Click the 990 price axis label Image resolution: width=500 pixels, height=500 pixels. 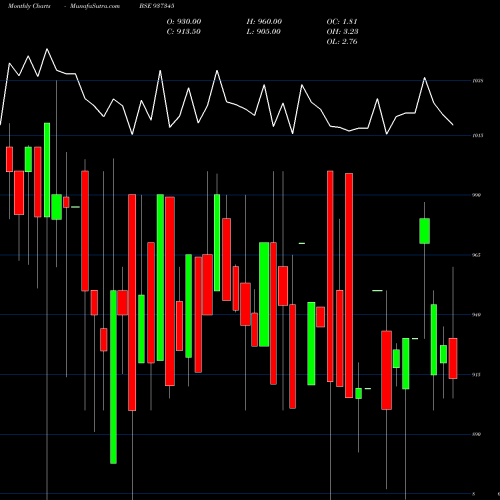[x=477, y=195]
